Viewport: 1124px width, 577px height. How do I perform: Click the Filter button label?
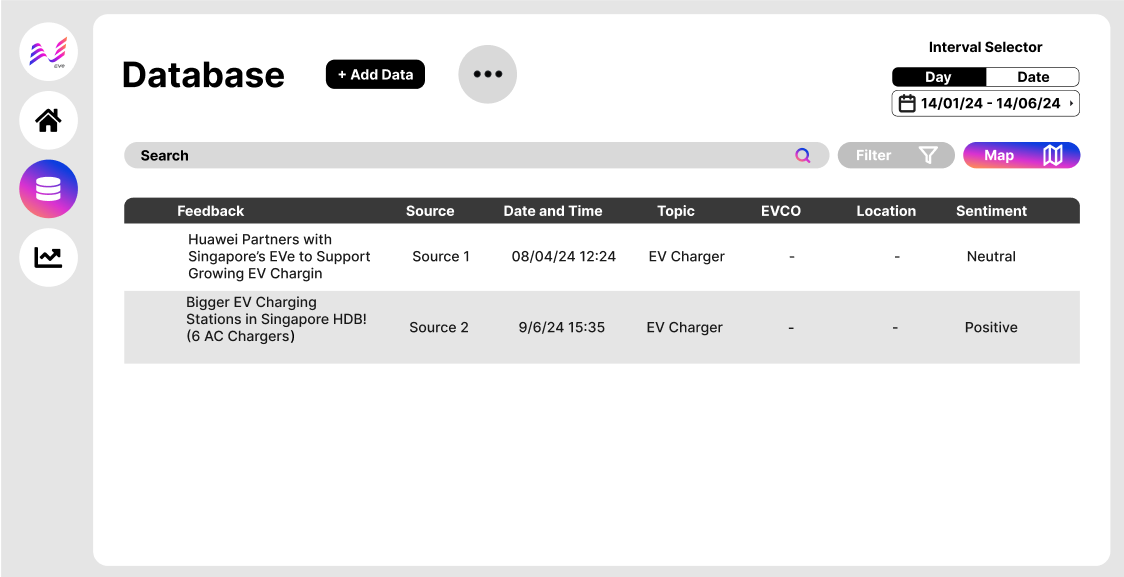(873, 155)
